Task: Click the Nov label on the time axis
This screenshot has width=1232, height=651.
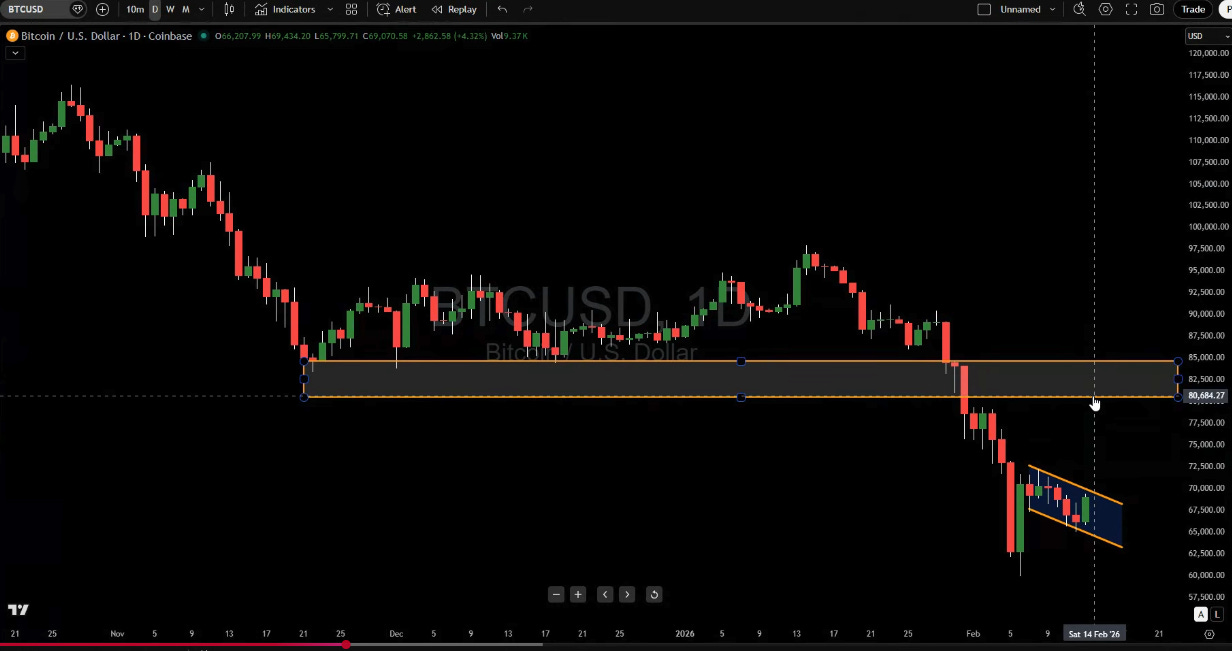Action: coord(117,633)
